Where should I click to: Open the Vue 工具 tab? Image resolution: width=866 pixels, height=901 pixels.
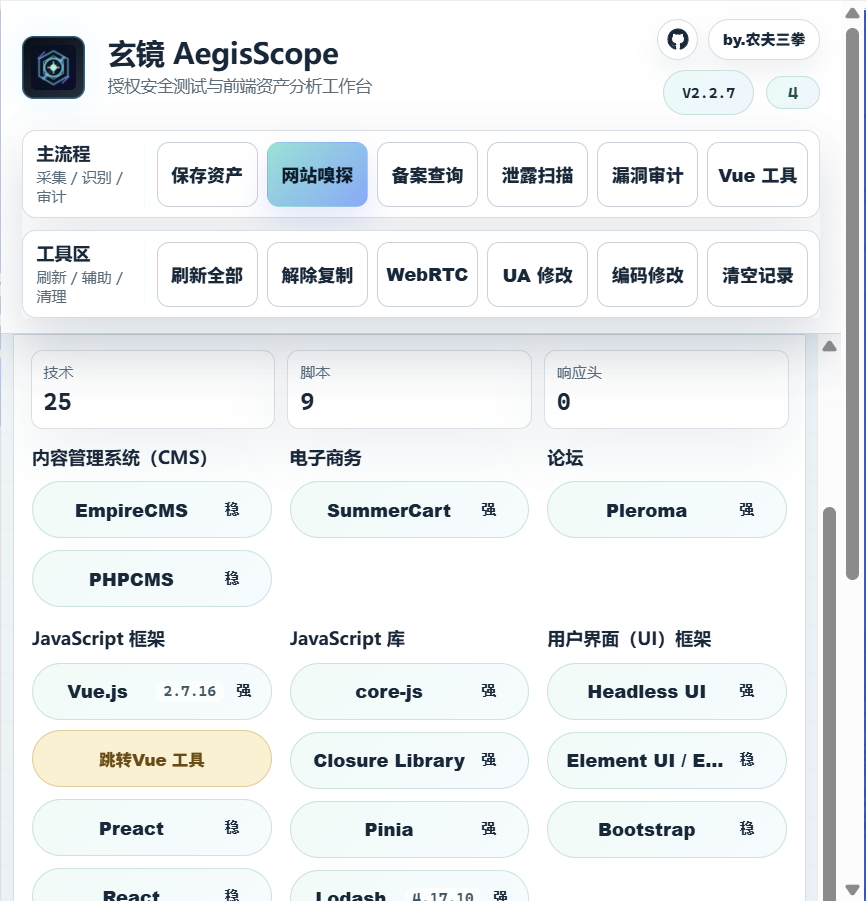(x=757, y=175)
